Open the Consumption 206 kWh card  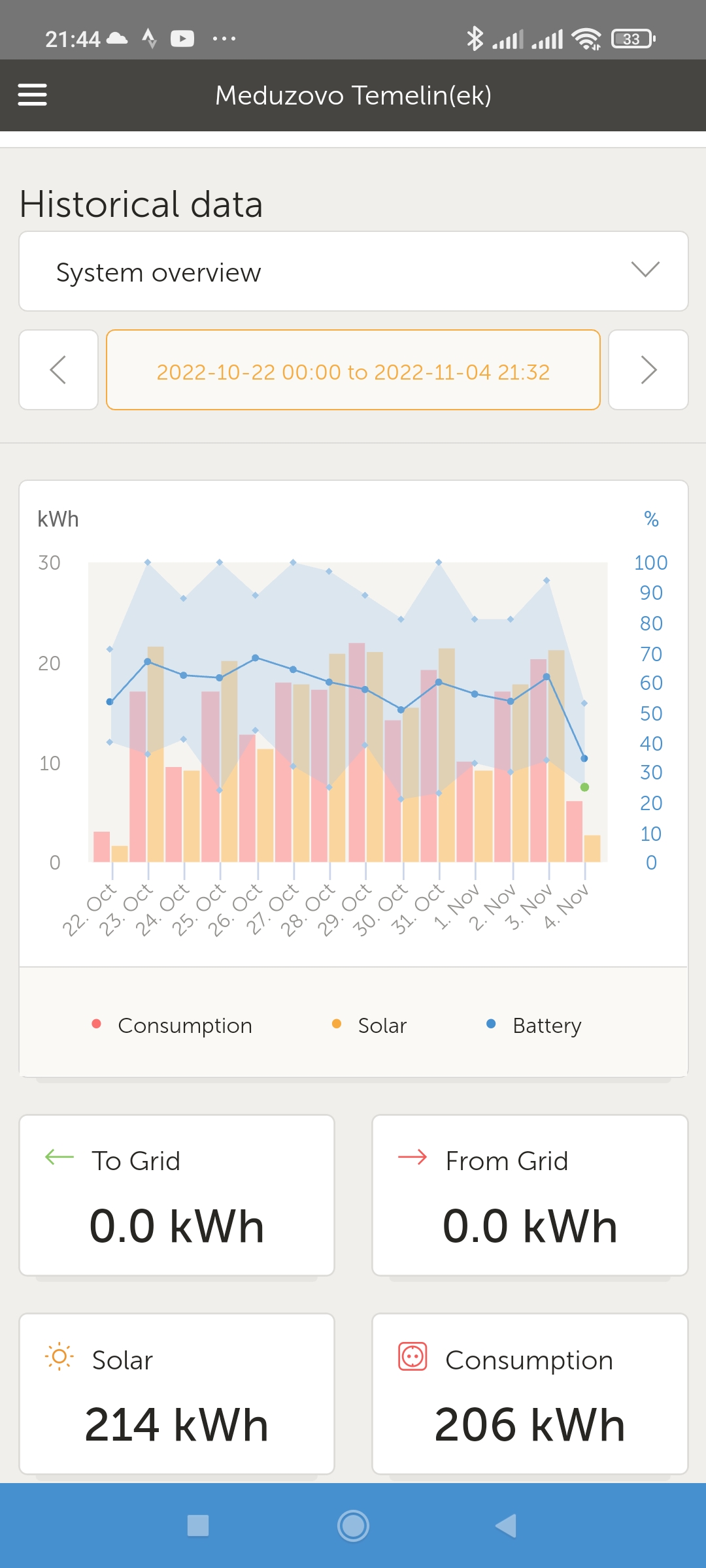[x=529, y=1394]
